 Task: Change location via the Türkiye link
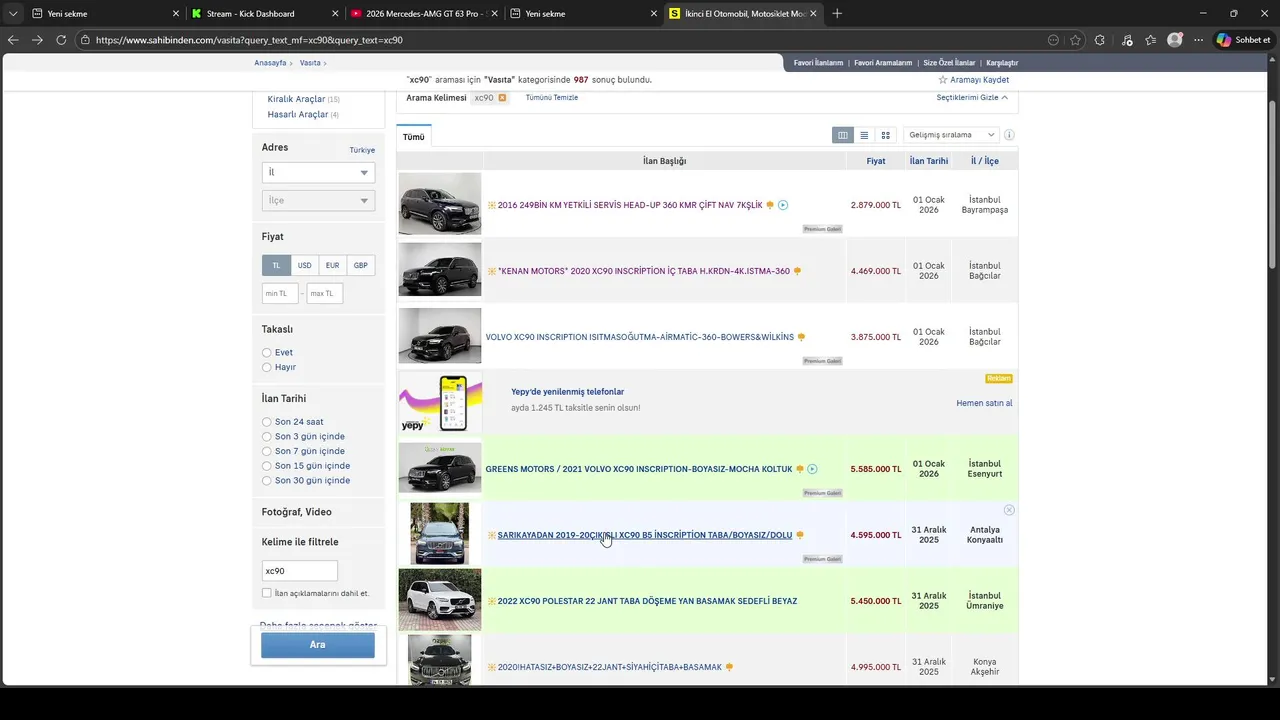point(362,150)
